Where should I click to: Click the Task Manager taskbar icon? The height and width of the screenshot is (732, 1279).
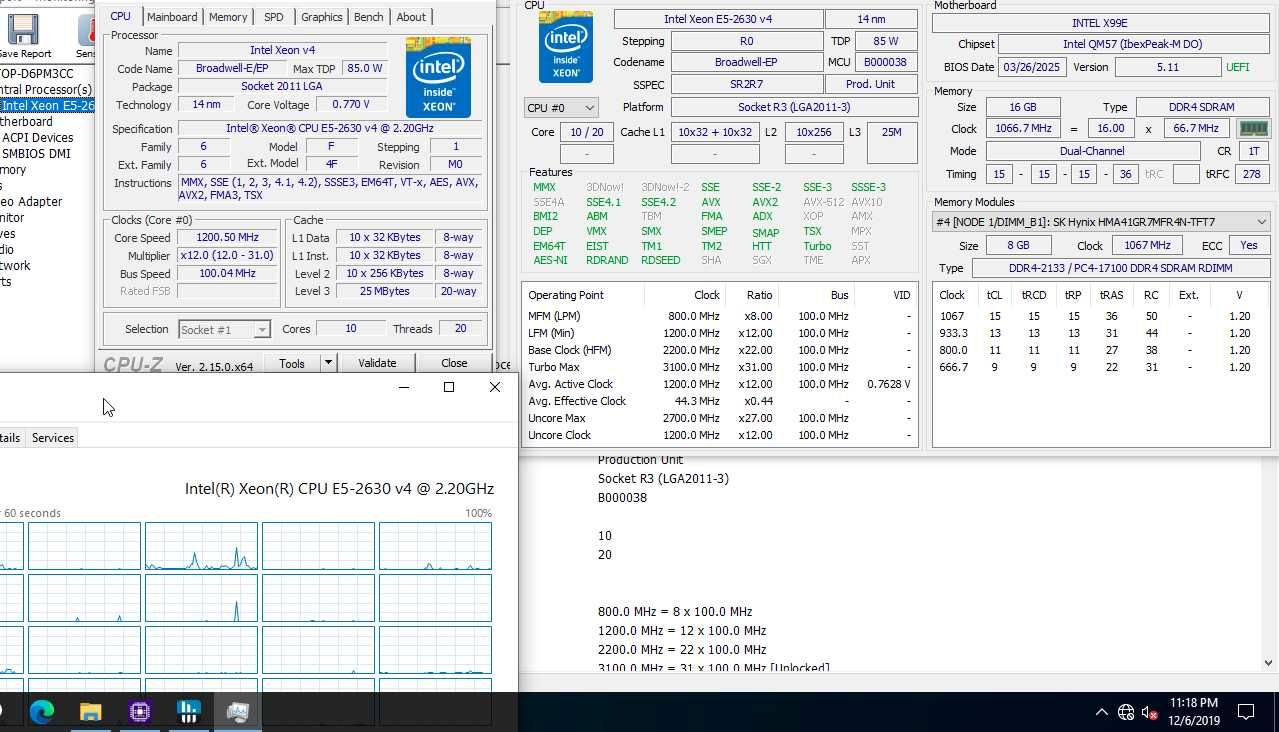tap(237, 712)
